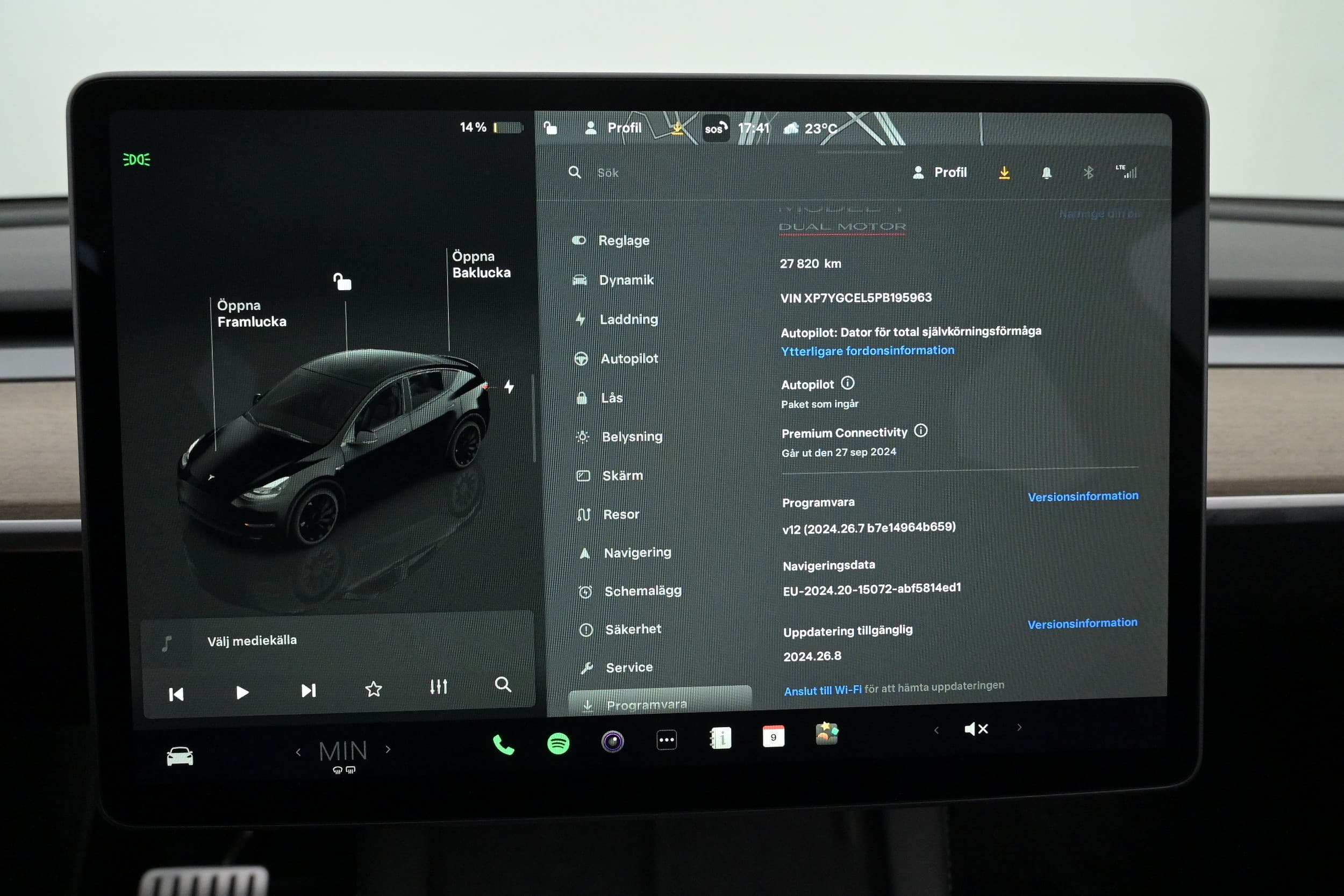Screen dimensions: 1344x896
Task: Tap Öppna Framlucka to open frunk
Action: (252, 314)
